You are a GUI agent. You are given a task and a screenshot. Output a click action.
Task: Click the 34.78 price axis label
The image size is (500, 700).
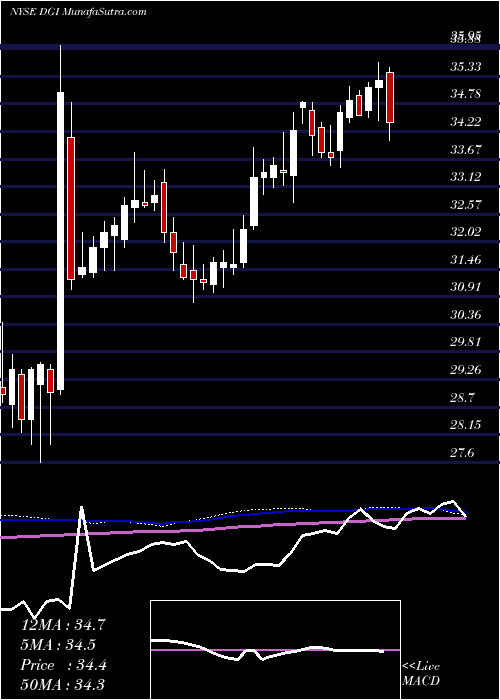(465, 94)
